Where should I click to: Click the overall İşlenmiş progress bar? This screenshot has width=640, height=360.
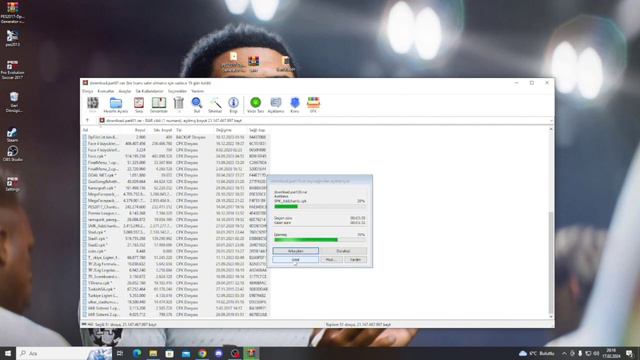click(320, 240)
